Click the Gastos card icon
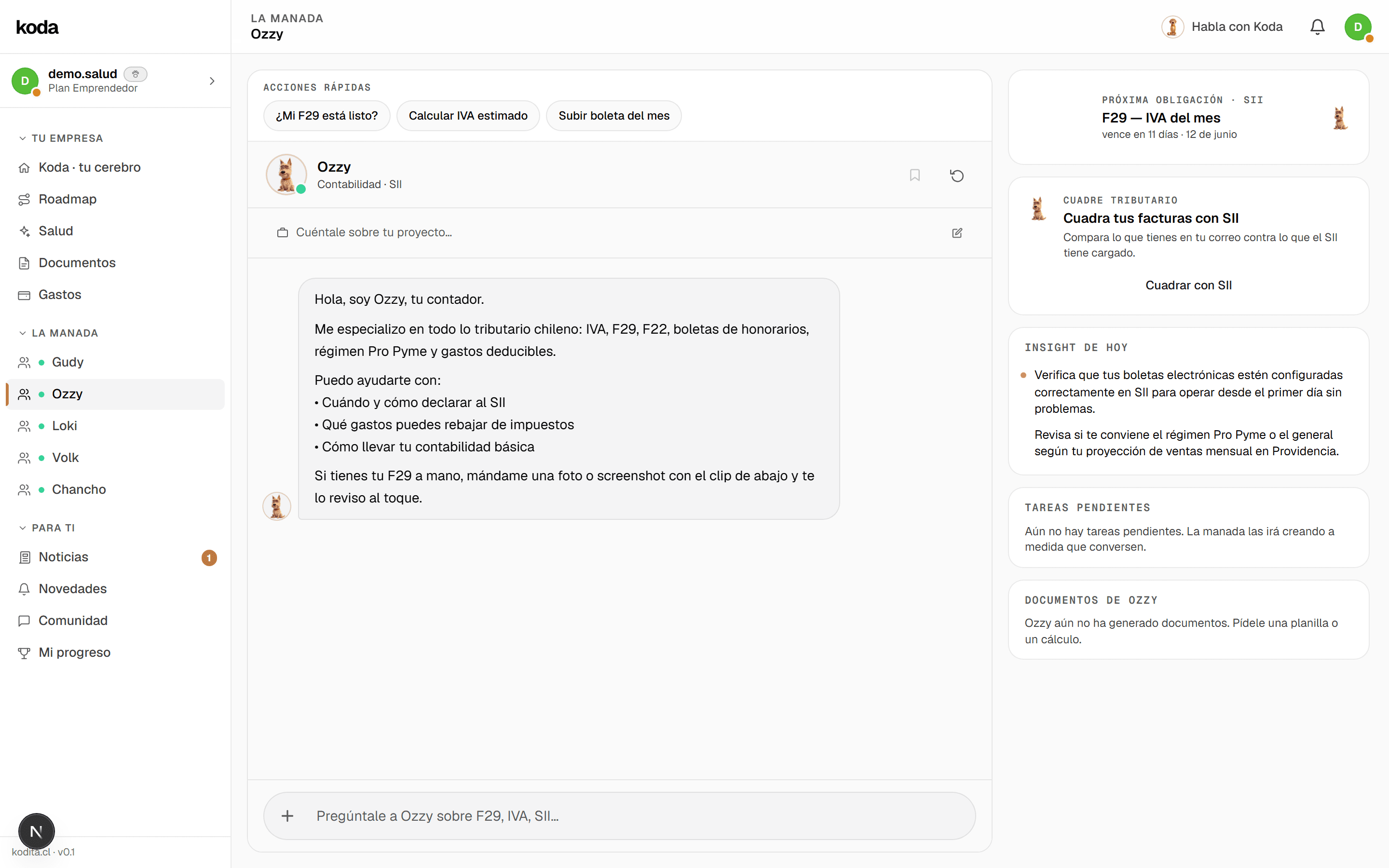The width and height of the screenshot is (1389, 868). 24,295
